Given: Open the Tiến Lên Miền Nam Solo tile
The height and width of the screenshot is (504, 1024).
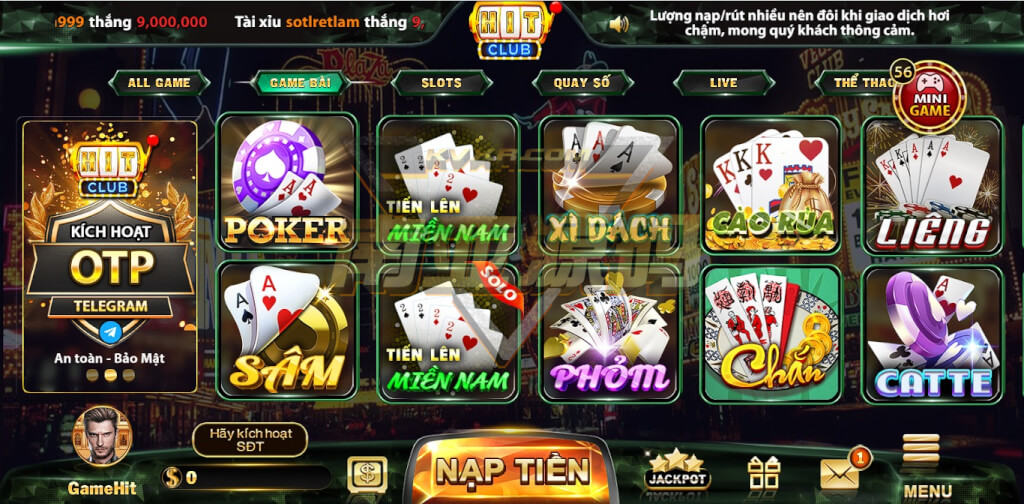Looking at the screenshot, I should tap(448, 333).
